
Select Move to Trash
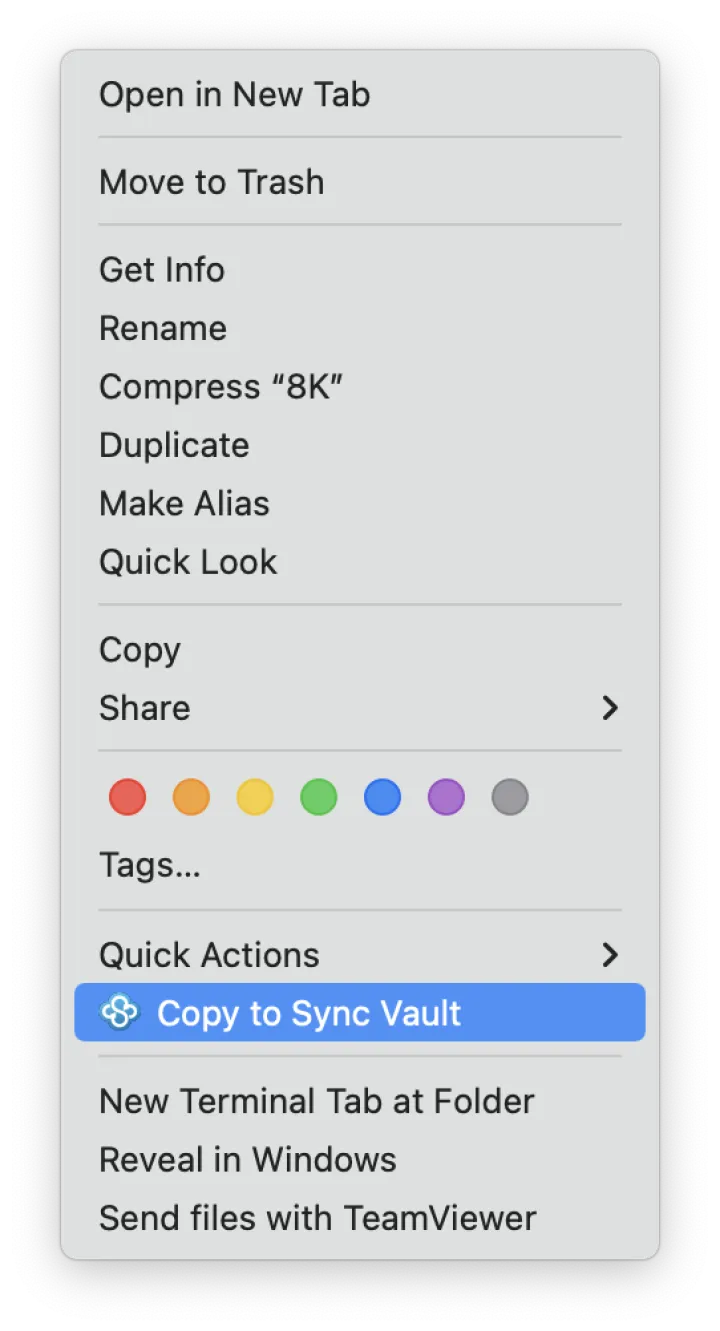tap(211, 182)
